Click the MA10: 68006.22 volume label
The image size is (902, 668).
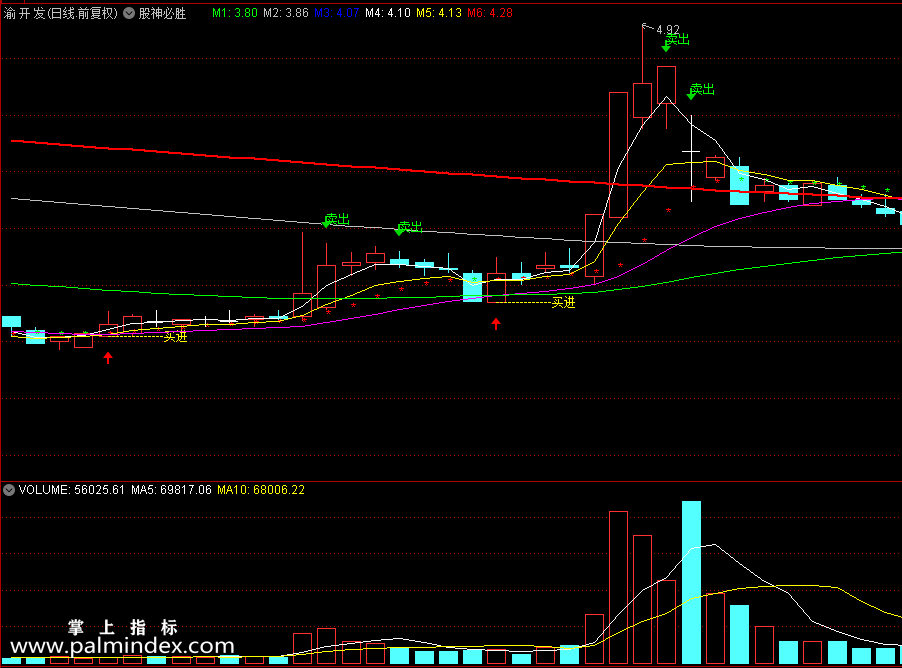point(261,490)
